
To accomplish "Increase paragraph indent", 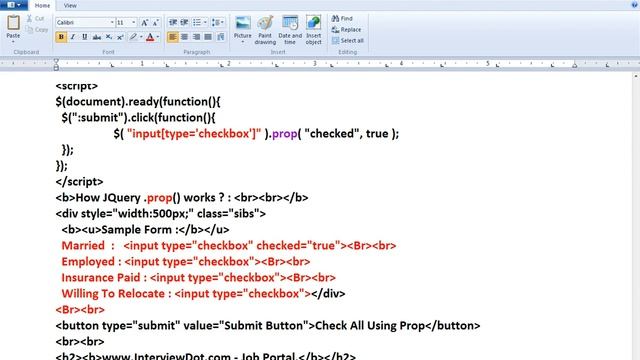I will pyautogui.click(x=184, y=22).
